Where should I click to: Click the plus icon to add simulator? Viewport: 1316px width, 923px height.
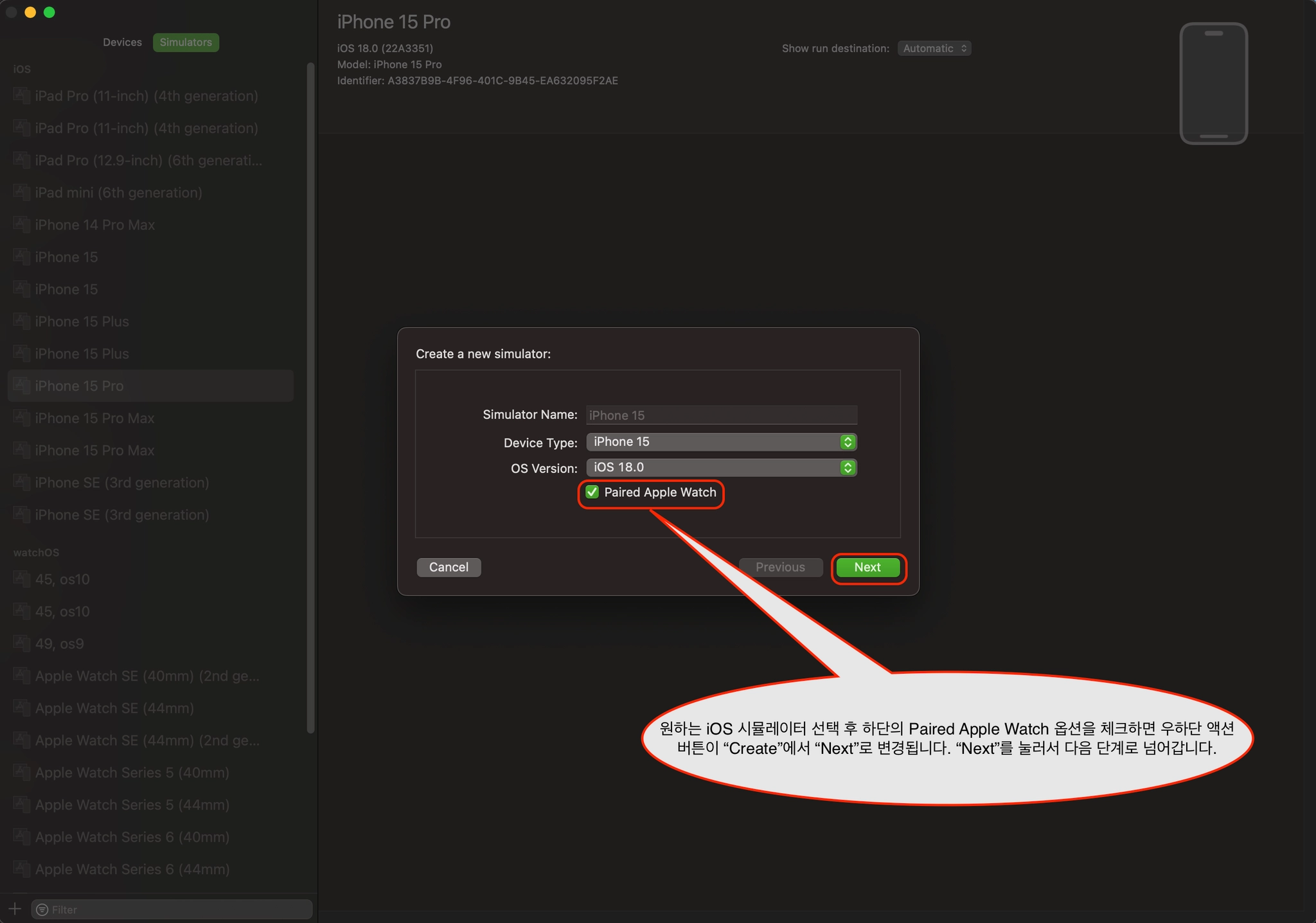point(15,909)
